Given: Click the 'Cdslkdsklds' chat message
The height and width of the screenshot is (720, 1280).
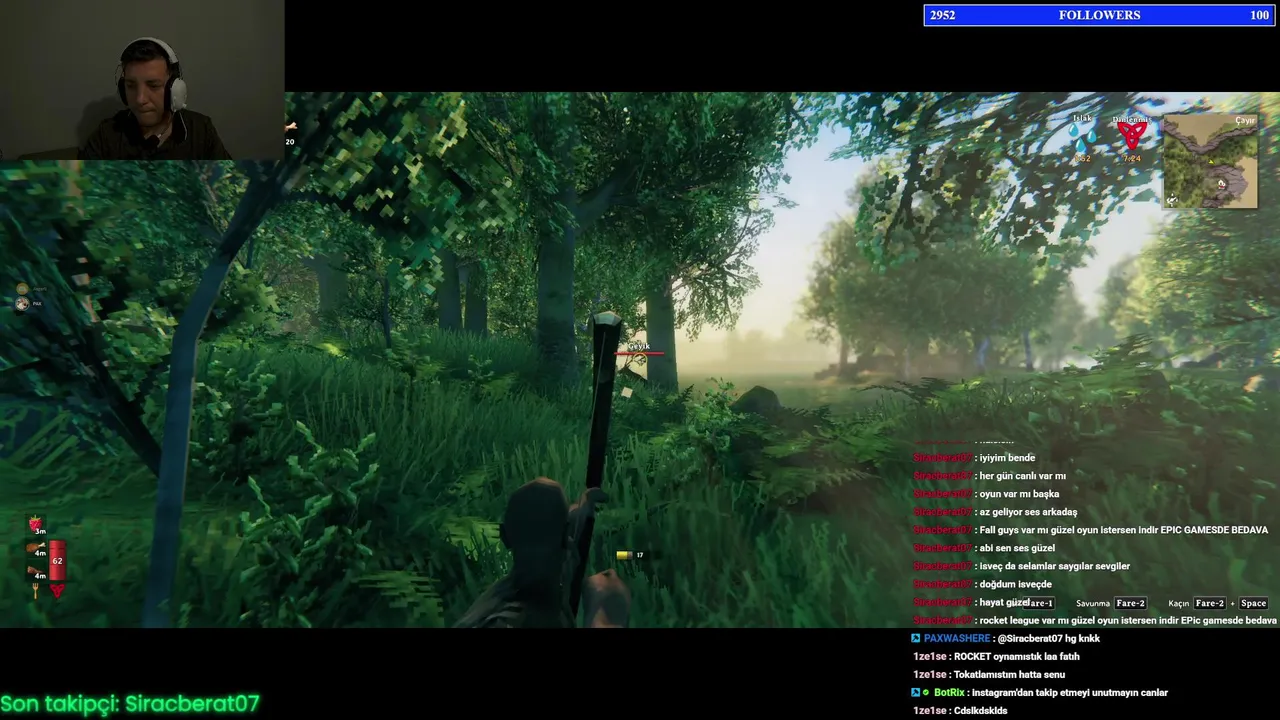Looking at the screenshot, I should pos(981,710).
